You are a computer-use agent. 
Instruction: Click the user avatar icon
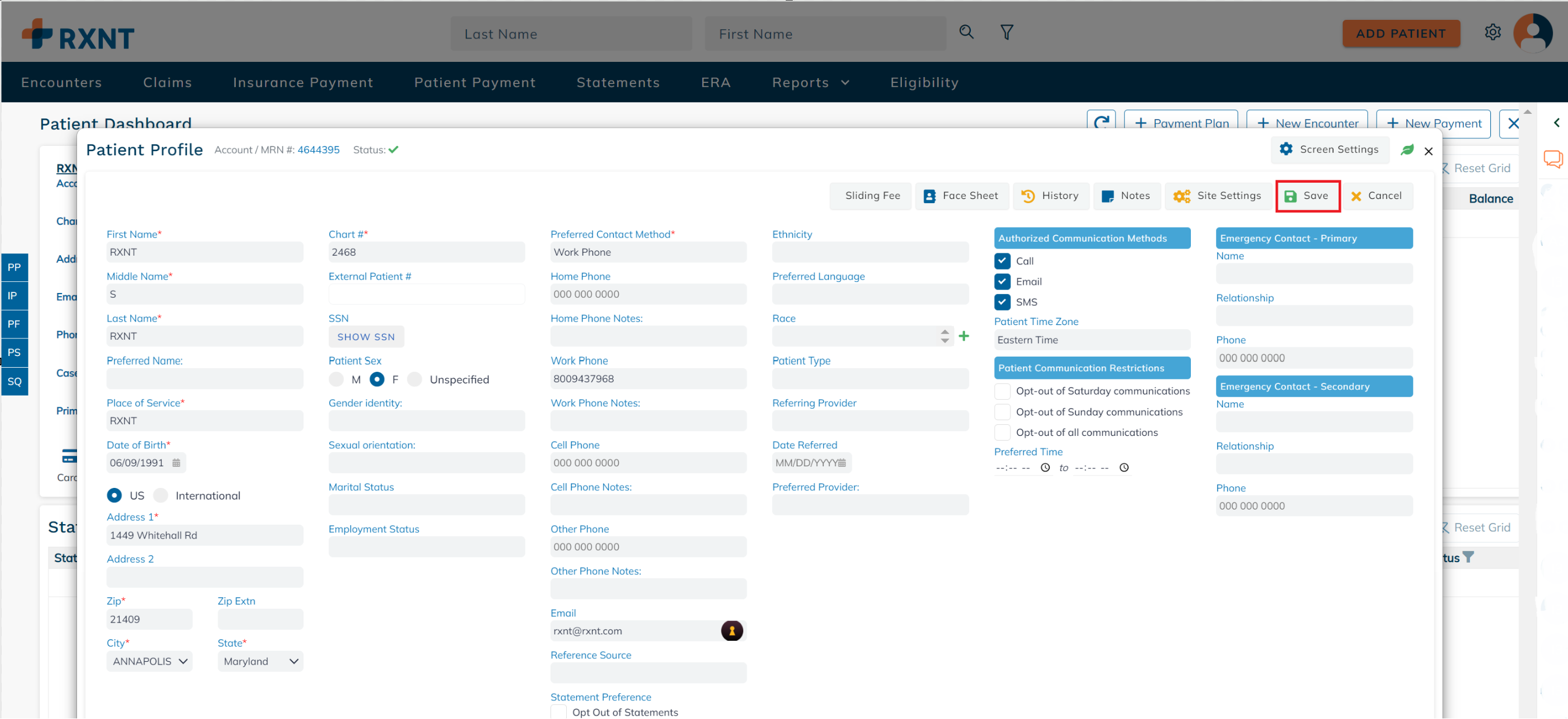[1532, 33]
